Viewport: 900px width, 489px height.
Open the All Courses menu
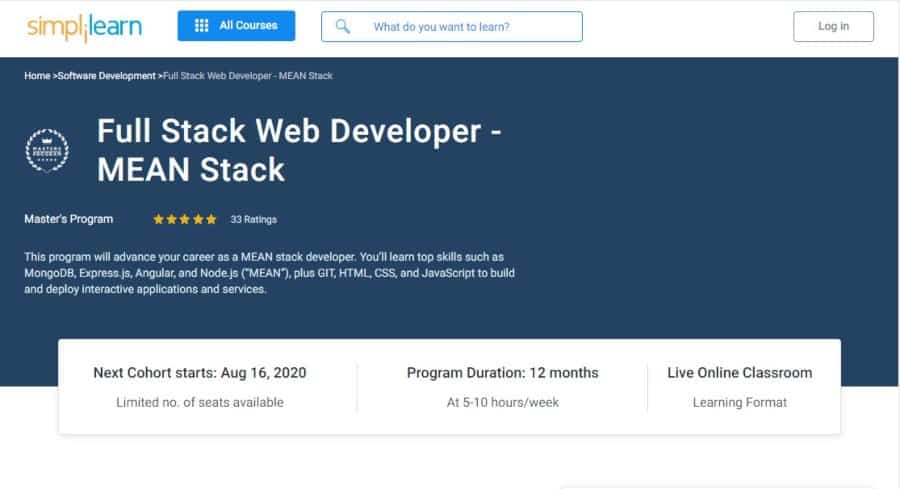pyautogui.click(x=236, y=26)
